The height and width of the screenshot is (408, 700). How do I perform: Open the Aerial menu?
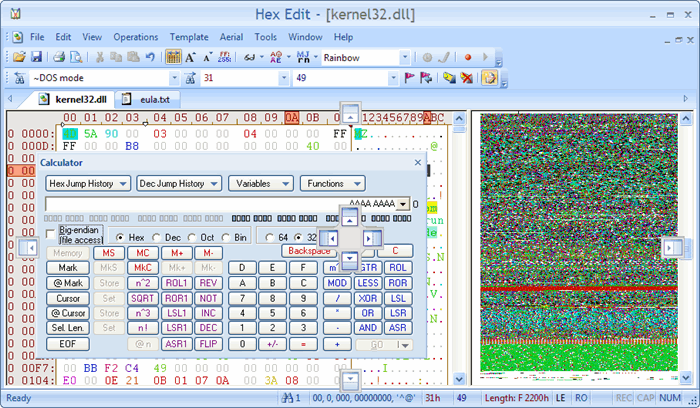[x=231, y=37]
